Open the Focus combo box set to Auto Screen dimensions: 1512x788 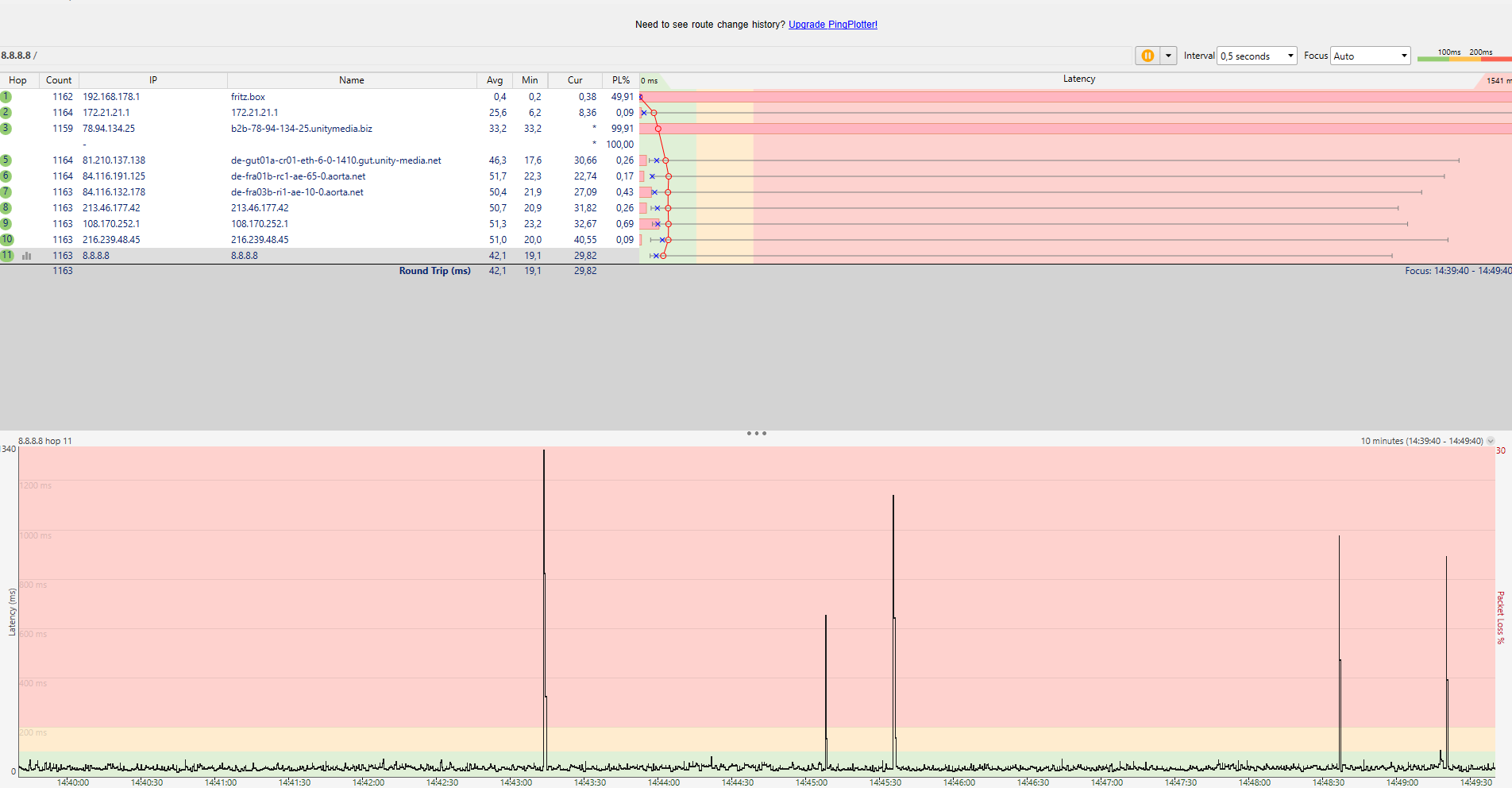coord(1371,56)
